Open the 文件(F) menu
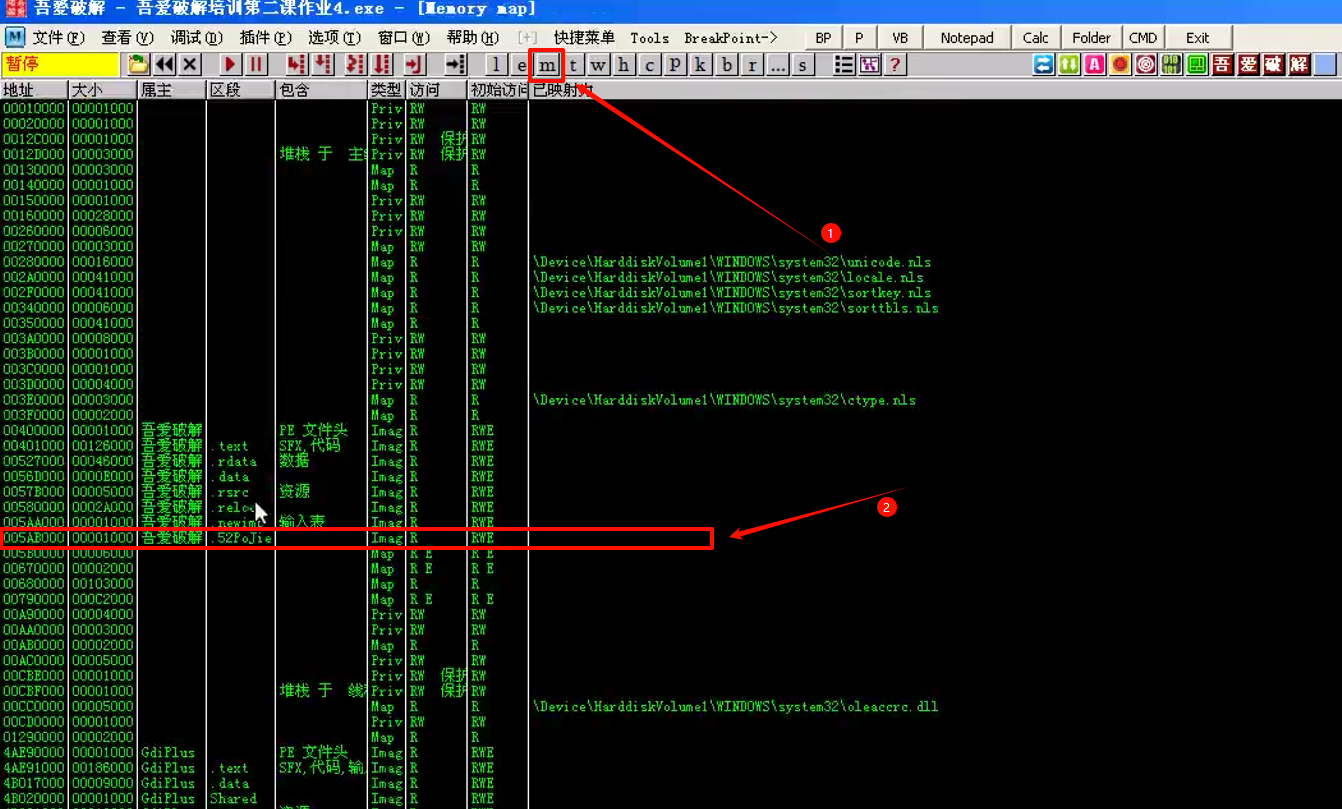 click(x=59, y=38)
